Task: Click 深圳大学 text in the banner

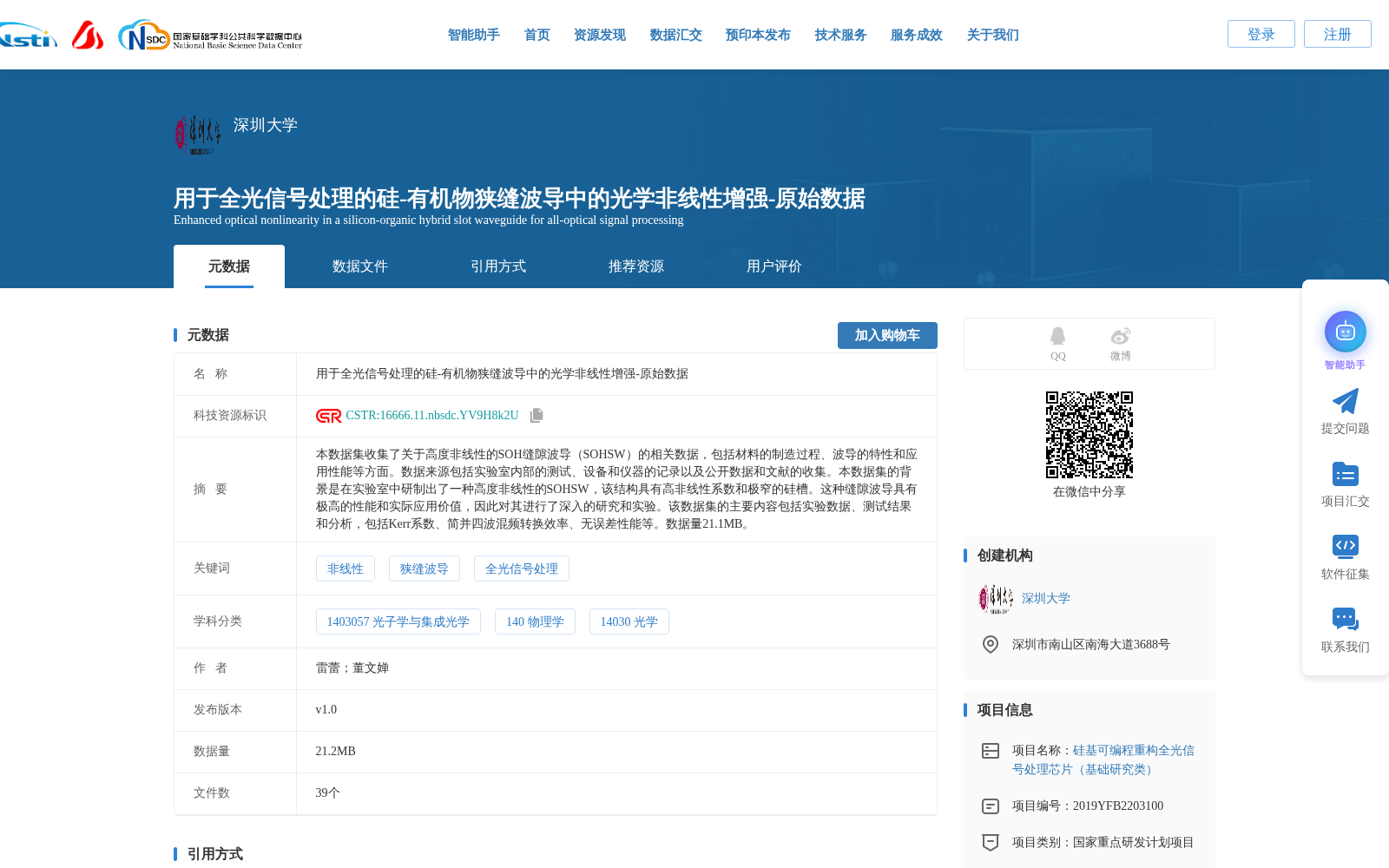Action: click(266, 125)
